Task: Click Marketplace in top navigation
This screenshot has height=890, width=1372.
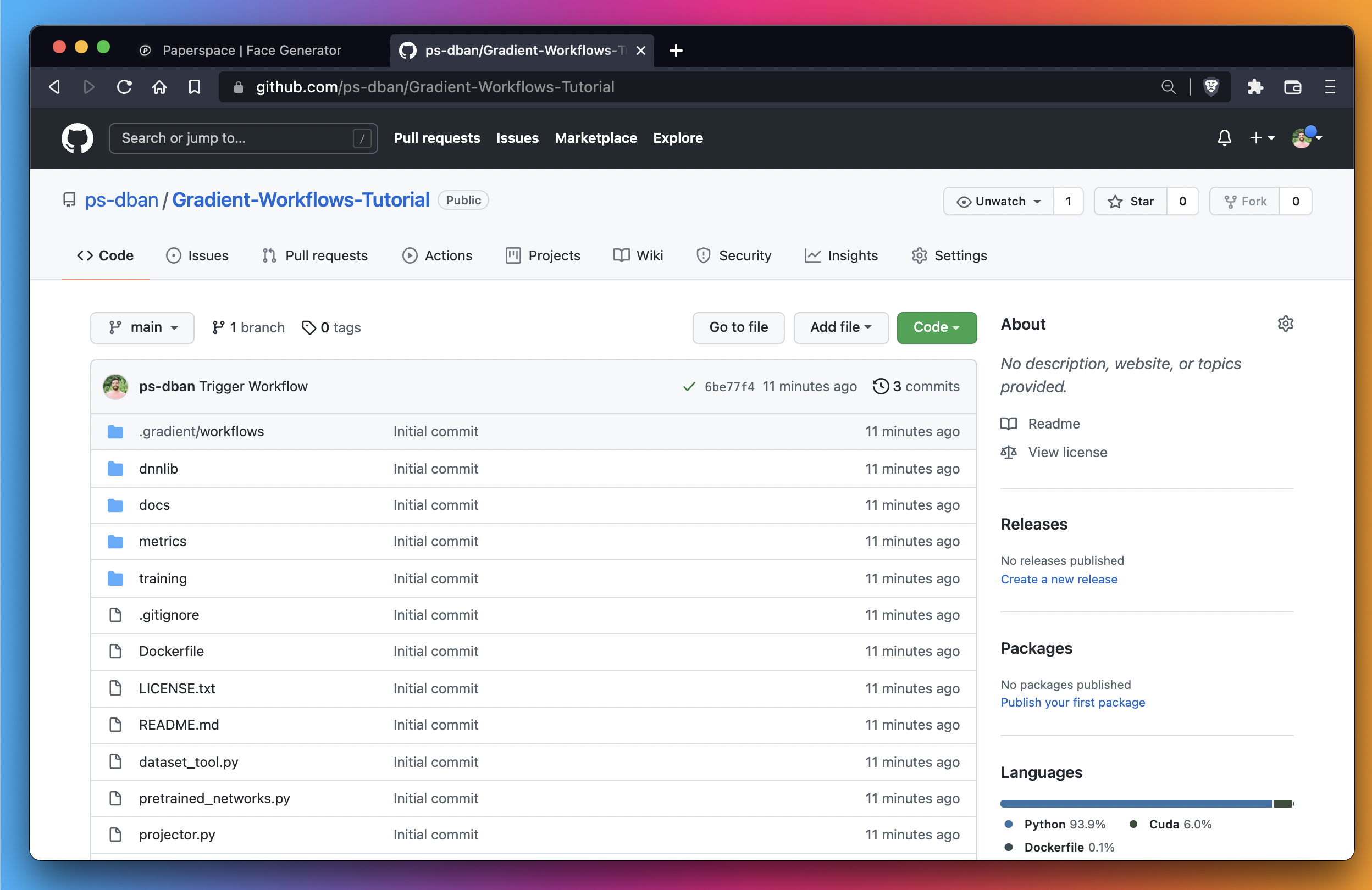Action: [595, 138]
